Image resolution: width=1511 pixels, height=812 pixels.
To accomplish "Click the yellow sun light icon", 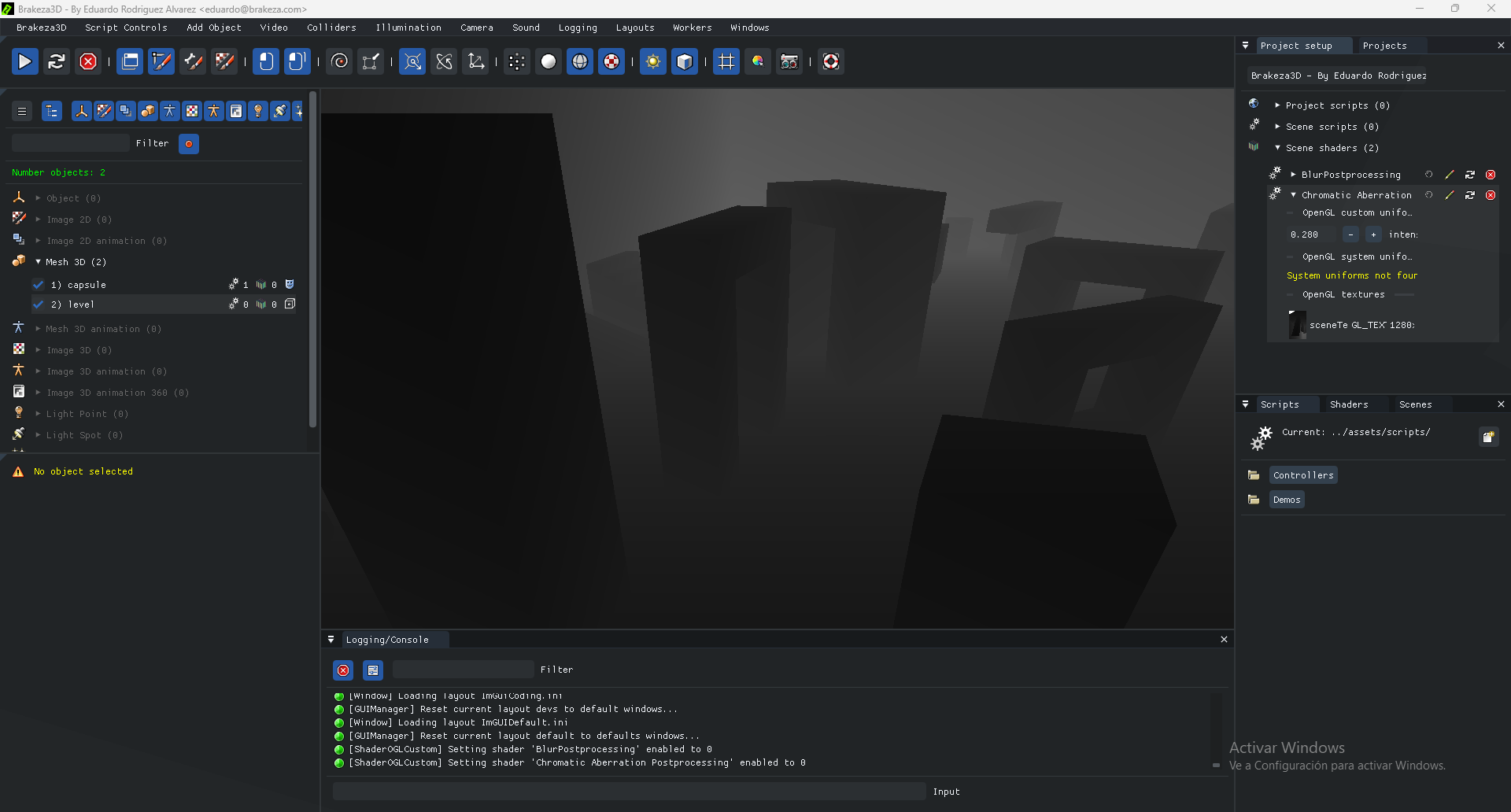I will point(652,61).
